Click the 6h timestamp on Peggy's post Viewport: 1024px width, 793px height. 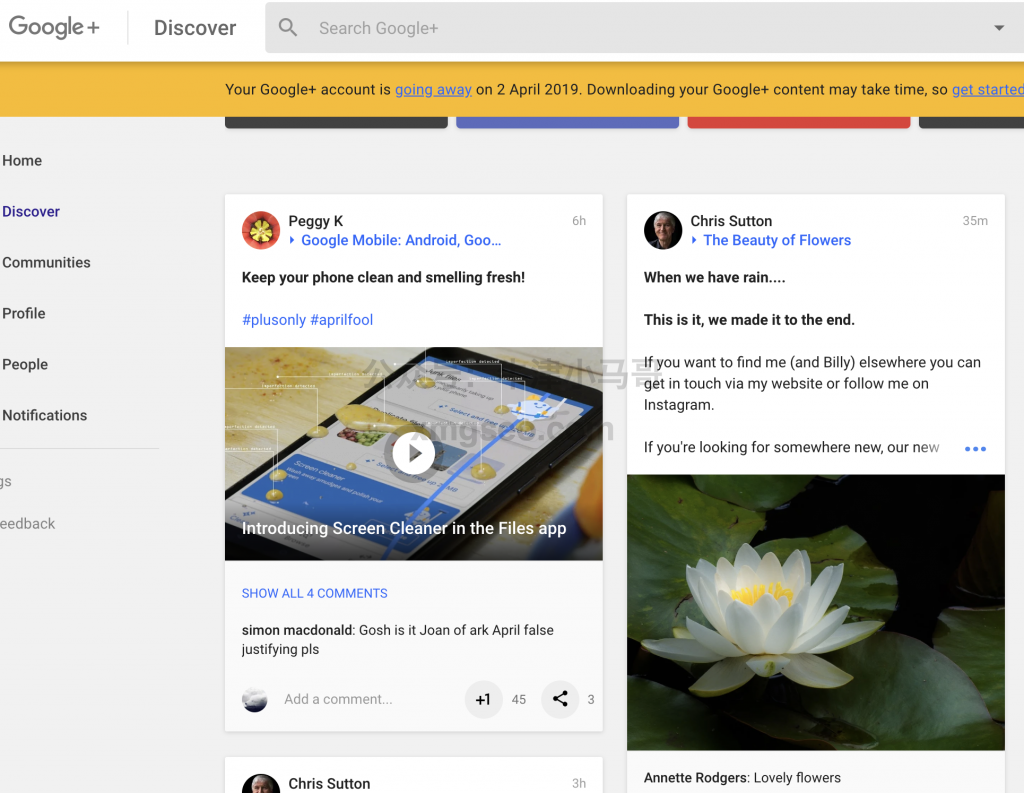[579, 221]
